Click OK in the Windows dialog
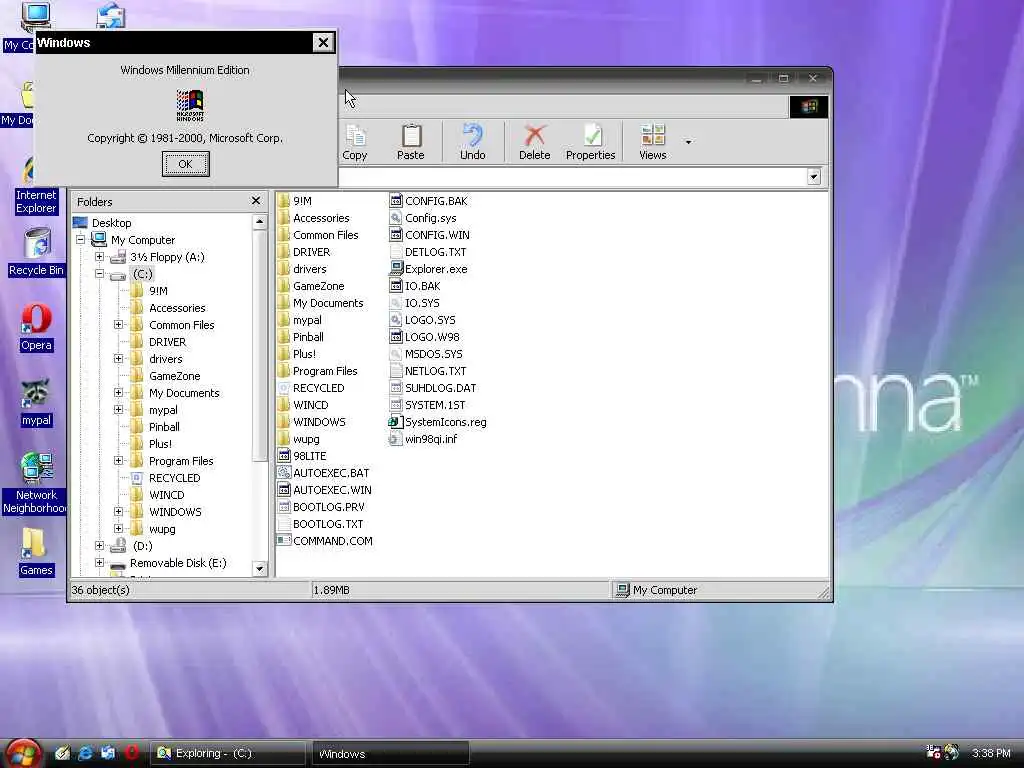This screenshot has width=1024, height=768. click(185, 164)
